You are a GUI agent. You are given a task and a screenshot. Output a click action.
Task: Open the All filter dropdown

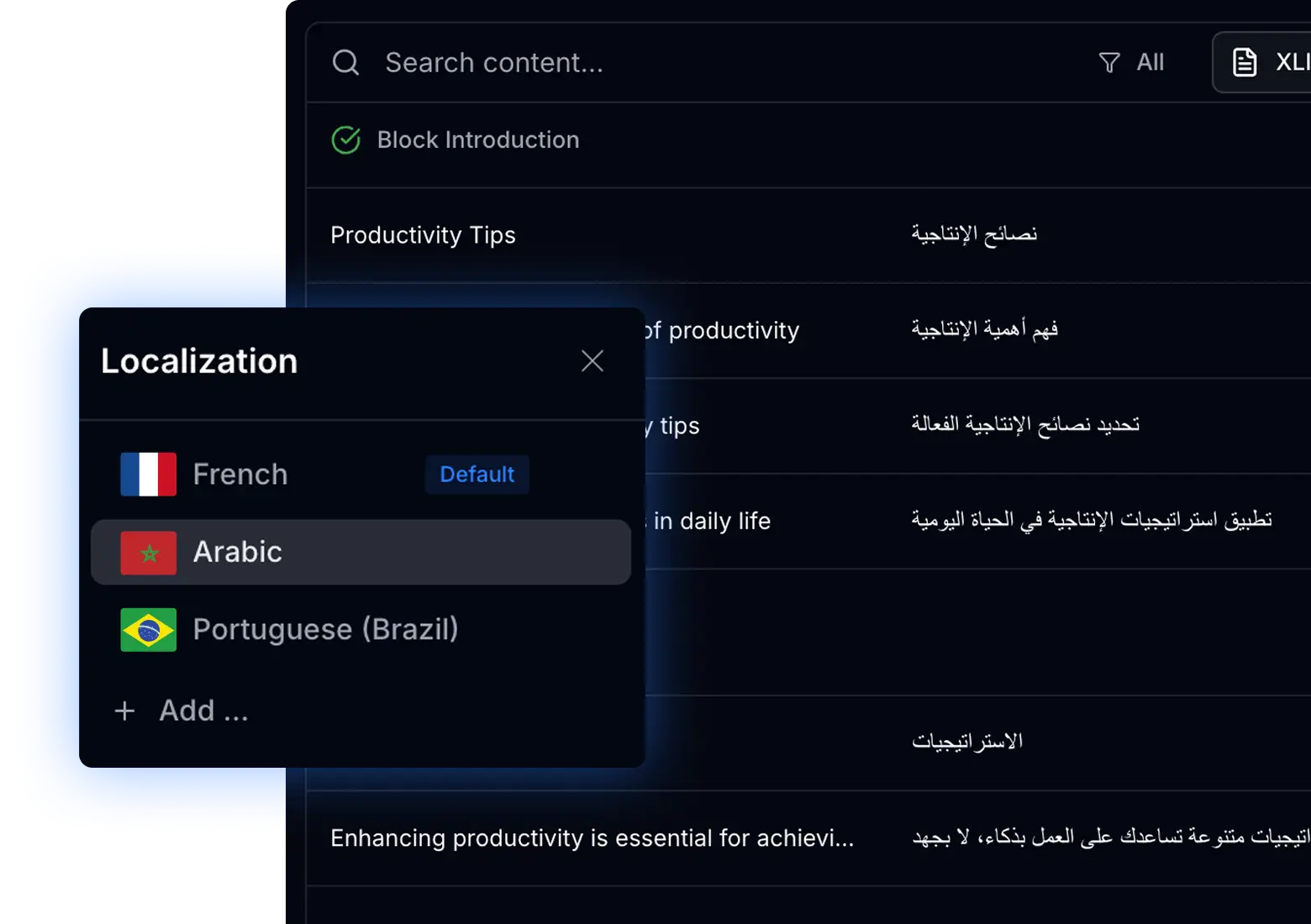tap(1135, 62)
